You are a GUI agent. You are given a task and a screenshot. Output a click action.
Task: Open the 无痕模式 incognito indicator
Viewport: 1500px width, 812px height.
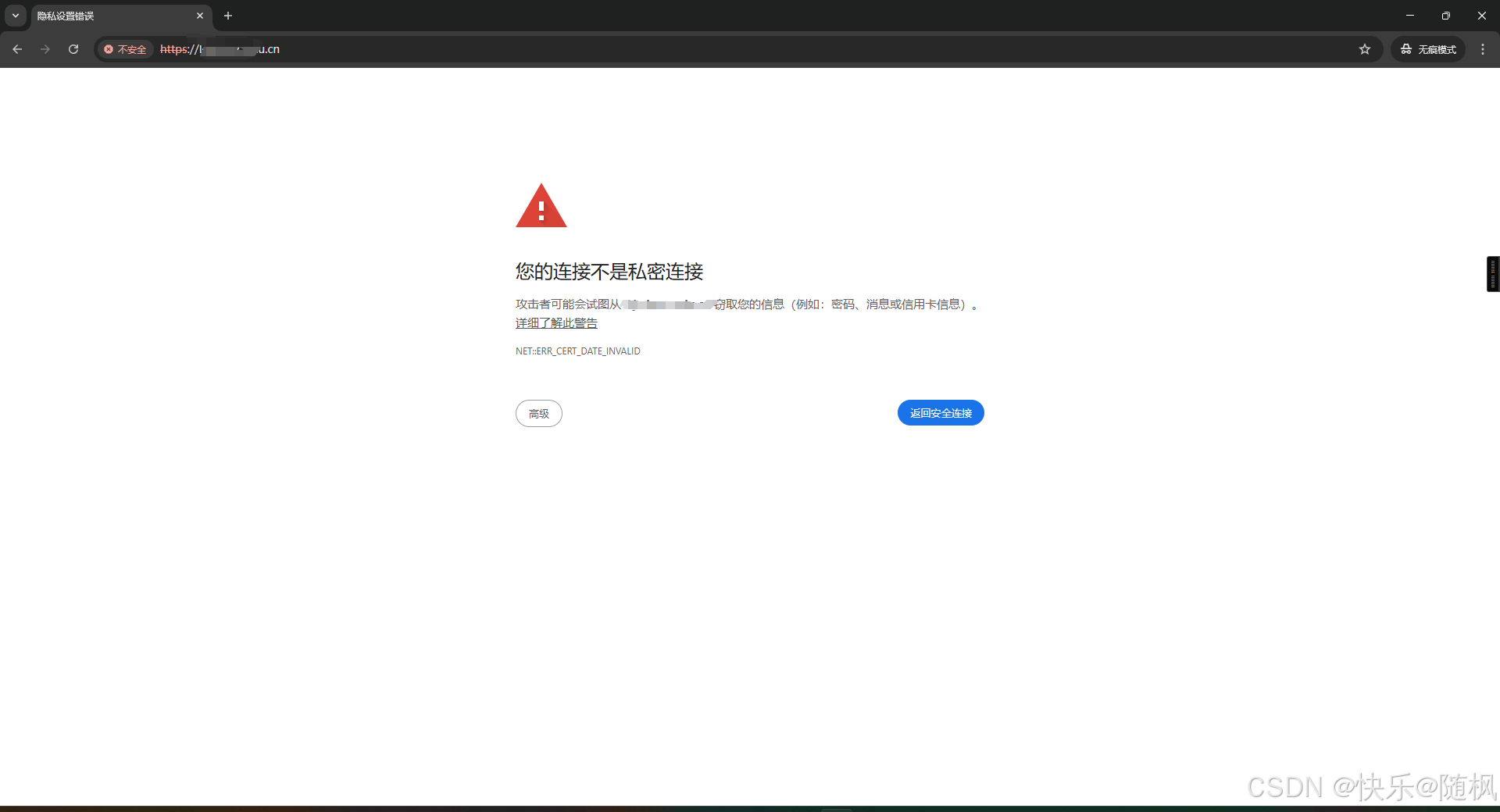pos(1428,49)
